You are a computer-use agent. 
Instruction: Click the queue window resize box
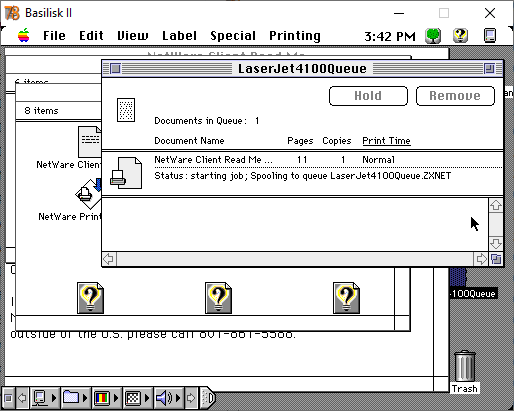(x=496, y=259)
